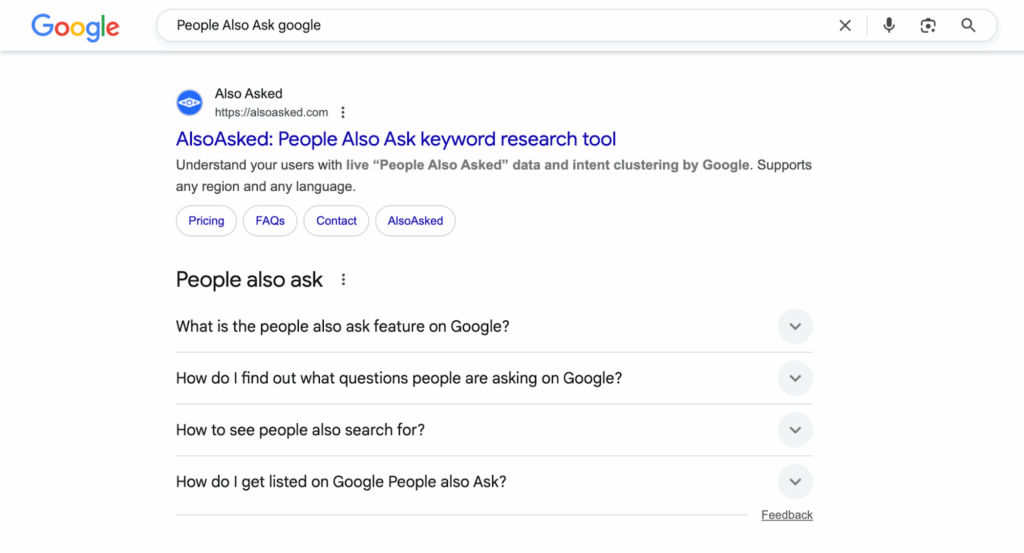Open Google Lens image search
Screen dimensions: 1024x553
tap(928, 26)
